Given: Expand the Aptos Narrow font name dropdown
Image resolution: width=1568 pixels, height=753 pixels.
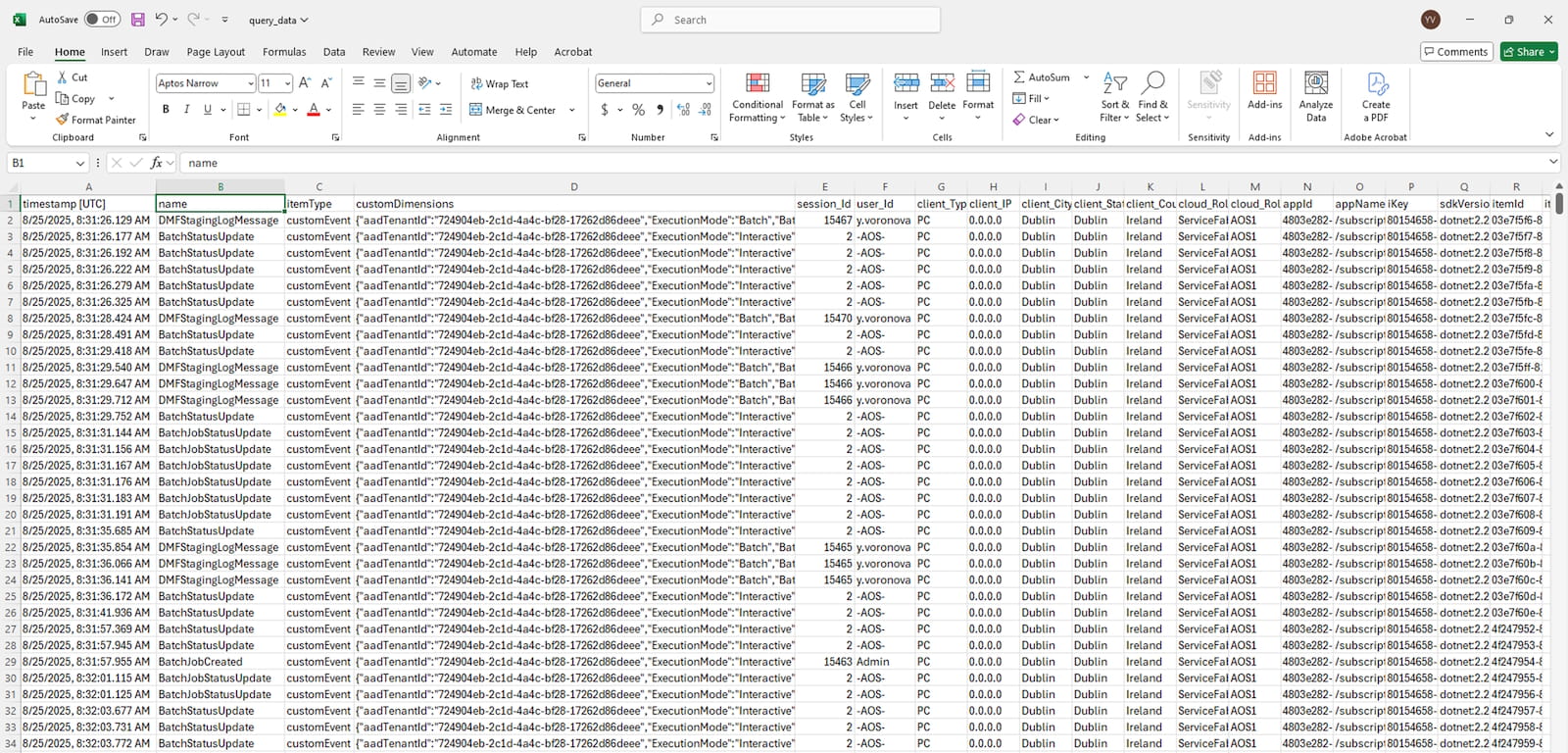Looking at the screenshot, I should [x=250, y=84].
